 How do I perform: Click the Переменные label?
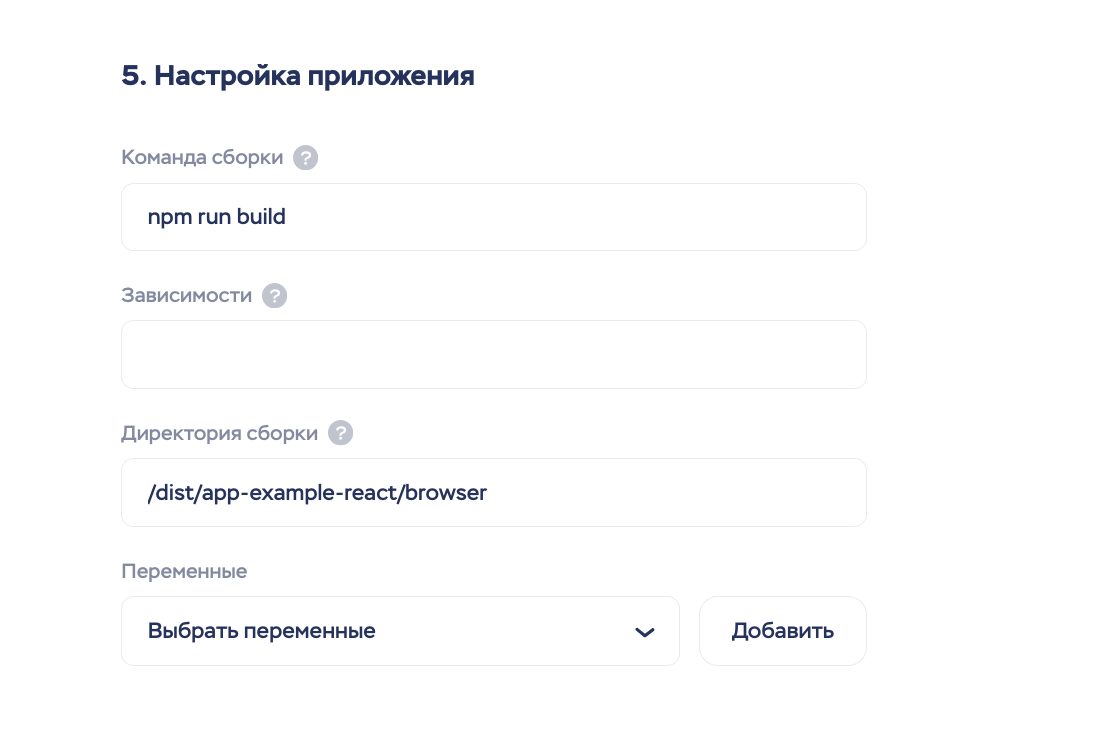tap(184, 571)
